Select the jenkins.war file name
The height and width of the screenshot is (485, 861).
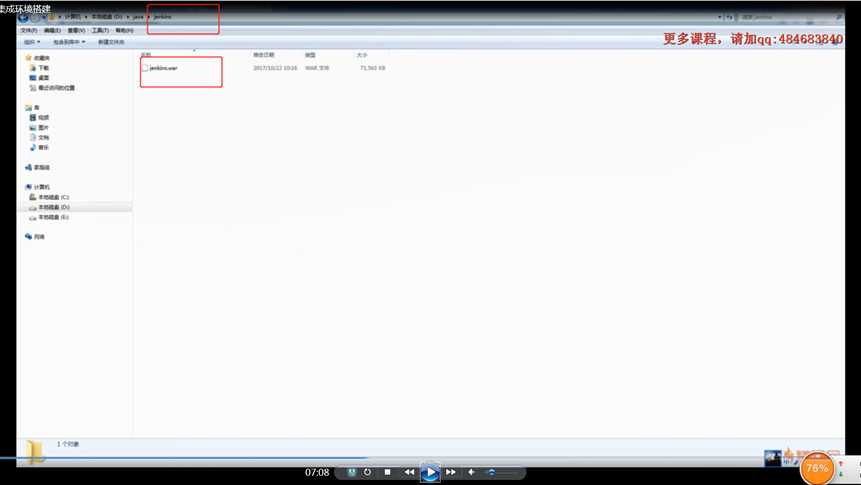163,68
